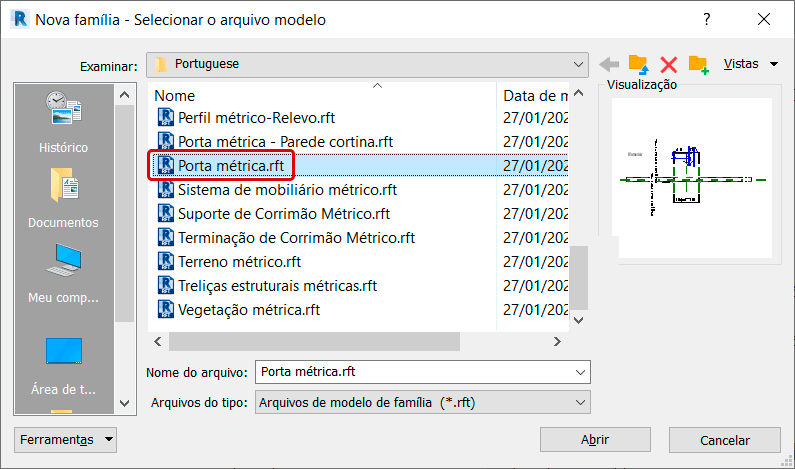Image resolution: width=795 pixels, height=469 pixels.
Task: Go up one folder level icon
Action: pyautogui.click(x=638, y=65)
